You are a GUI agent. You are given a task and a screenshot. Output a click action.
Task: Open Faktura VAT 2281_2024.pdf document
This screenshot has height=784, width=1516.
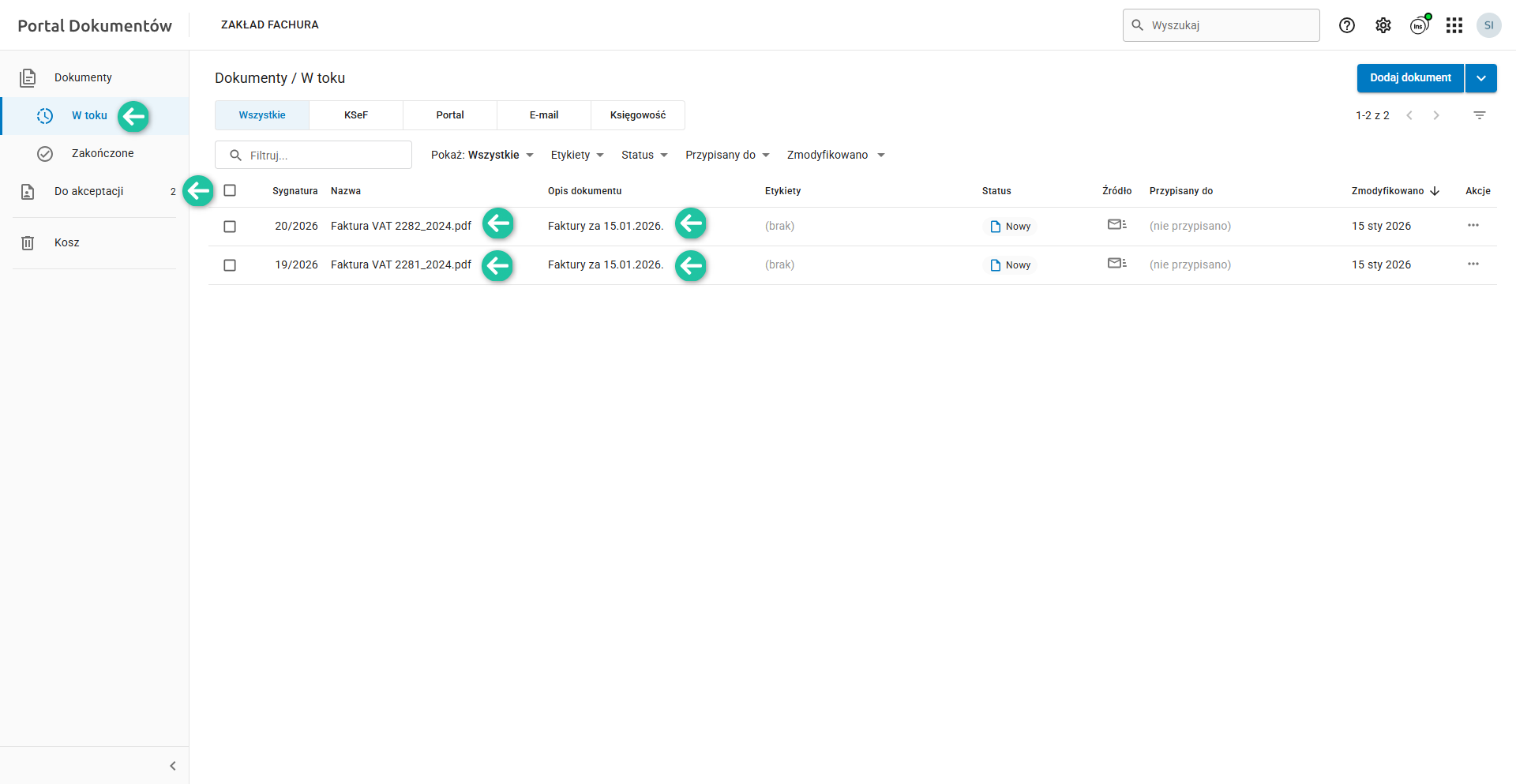[400, 264]
